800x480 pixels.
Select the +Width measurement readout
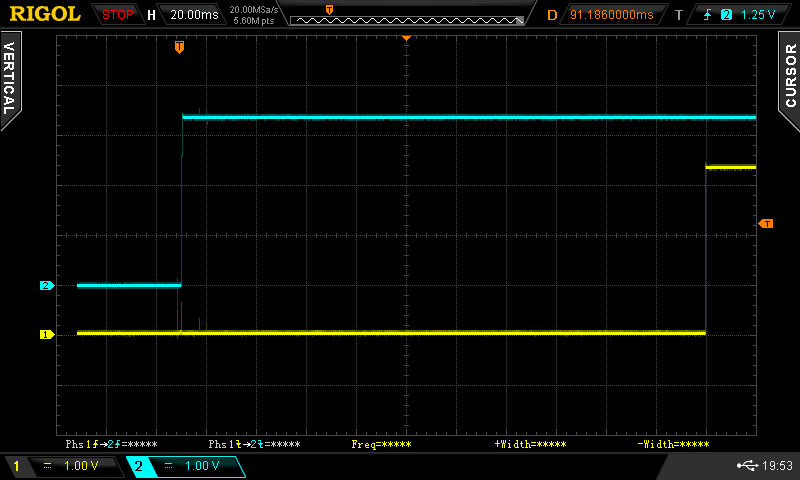[530, 443]
